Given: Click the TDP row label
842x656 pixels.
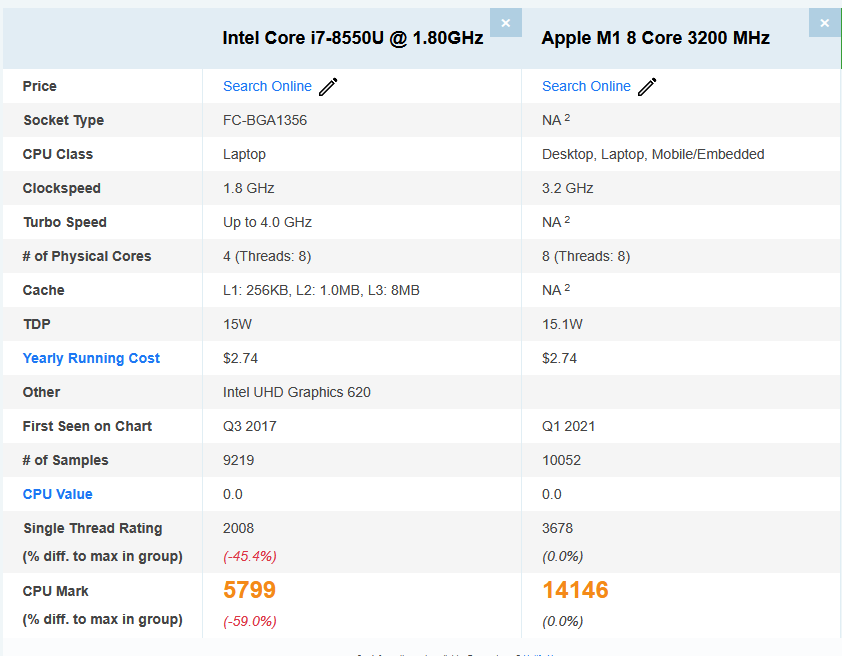Looking at the screenshot, I should 37,324.
